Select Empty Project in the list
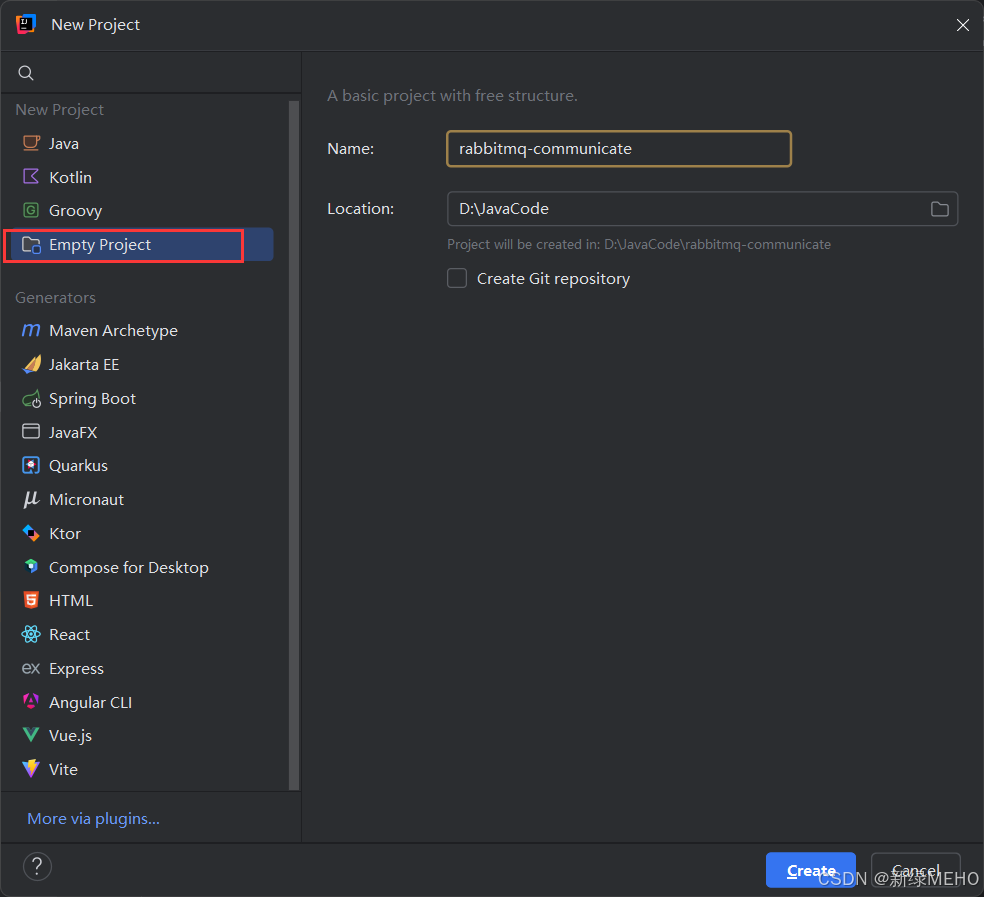Viewport: 984px width, 897px height. point(100,245)
